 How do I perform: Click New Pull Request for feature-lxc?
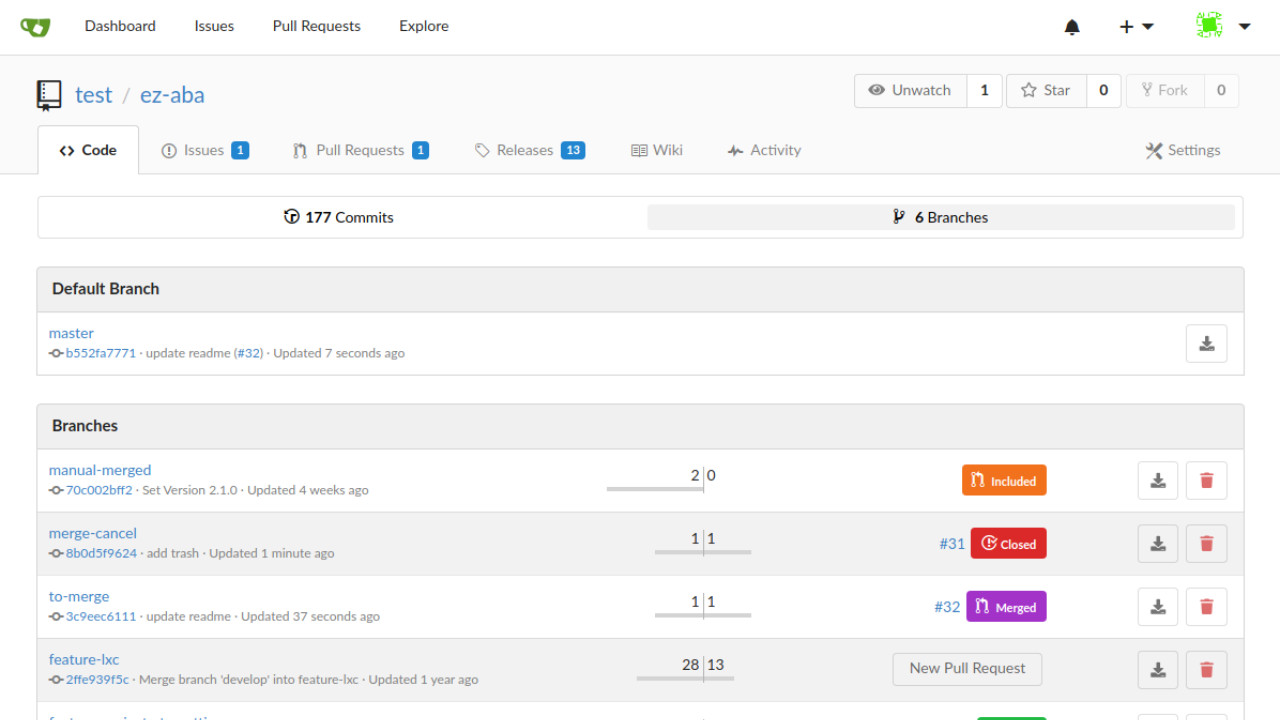(967, 669)
